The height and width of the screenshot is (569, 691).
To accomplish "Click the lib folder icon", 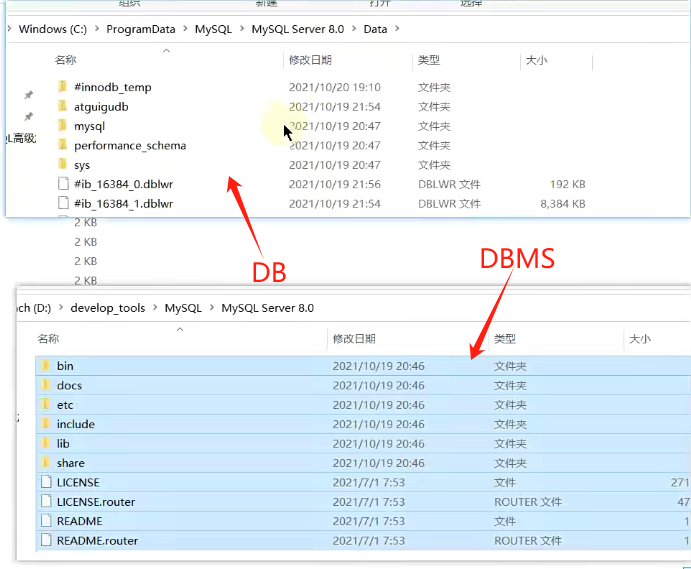I will [45, 443].
